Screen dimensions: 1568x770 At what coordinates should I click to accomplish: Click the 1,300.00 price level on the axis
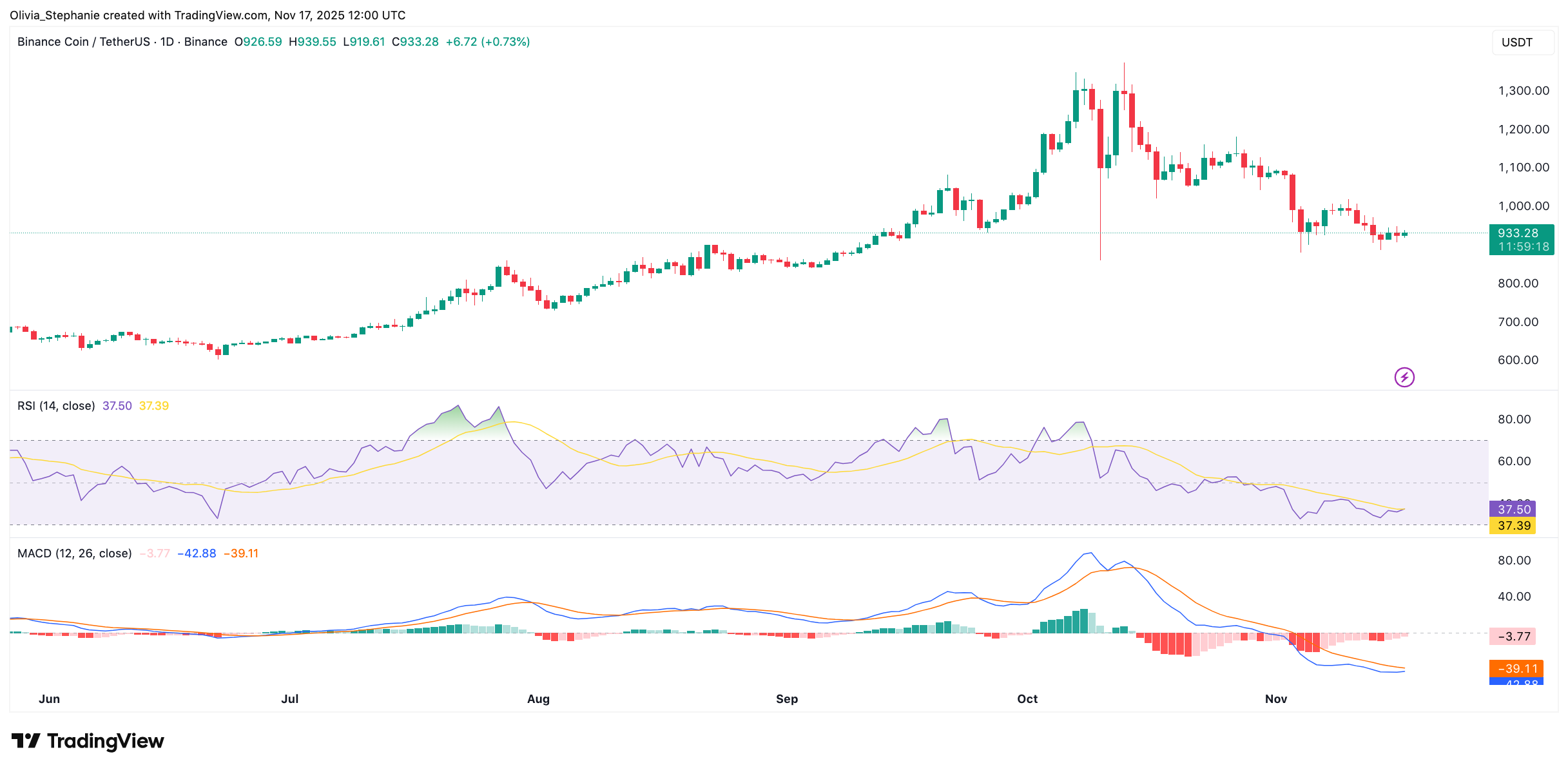1525,91
